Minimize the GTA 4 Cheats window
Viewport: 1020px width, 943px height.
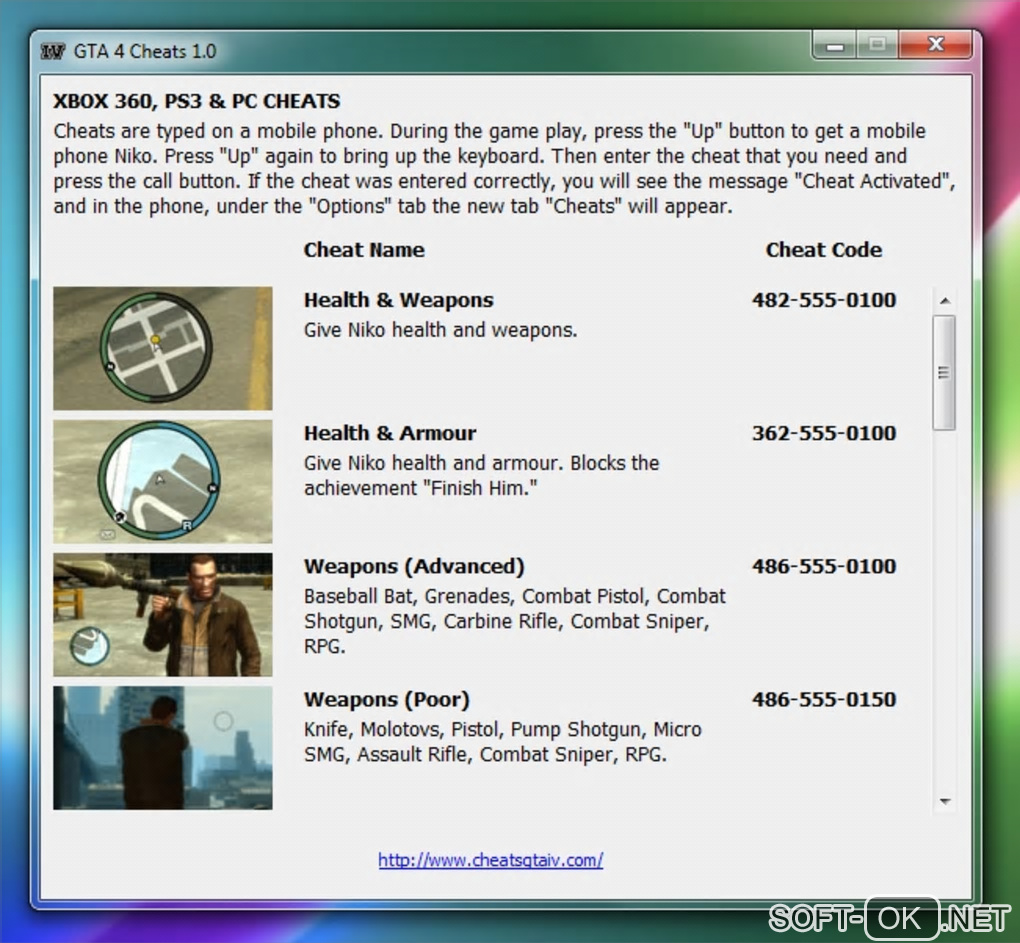click(x=835, y=45)
